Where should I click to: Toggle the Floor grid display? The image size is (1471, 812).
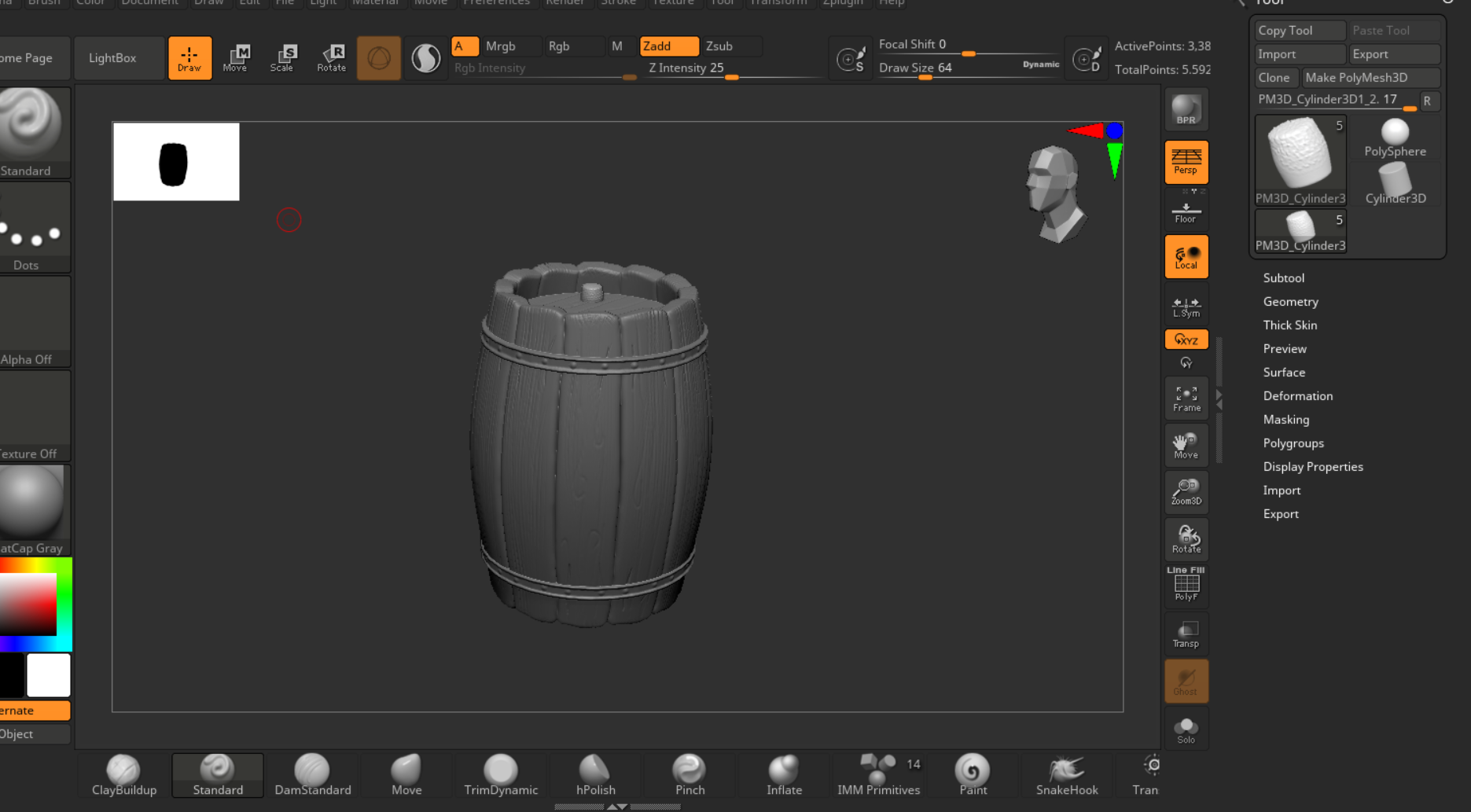pos(1186,211)
